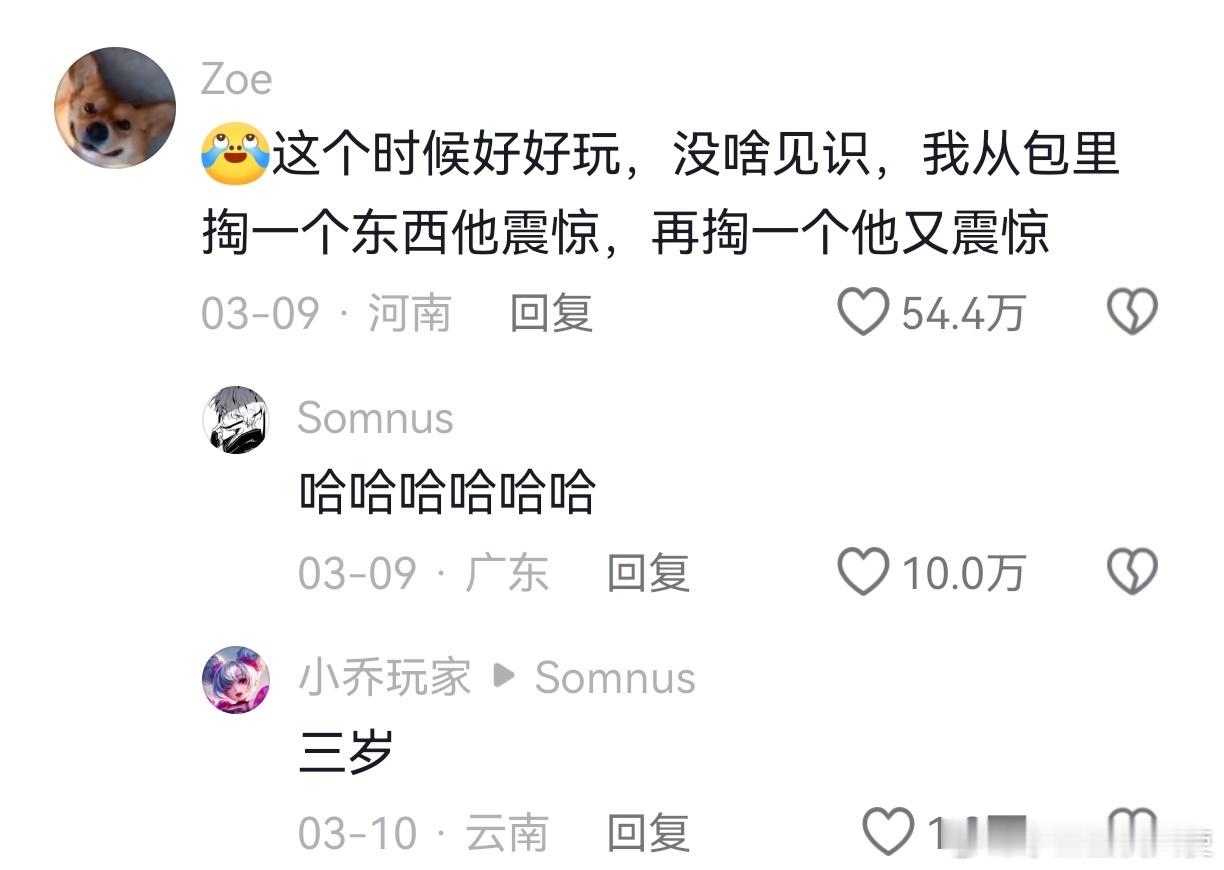This screenshot has height=870, width=1224.
Task: Select the 三岁 reply text
Action: pos(346,753)
